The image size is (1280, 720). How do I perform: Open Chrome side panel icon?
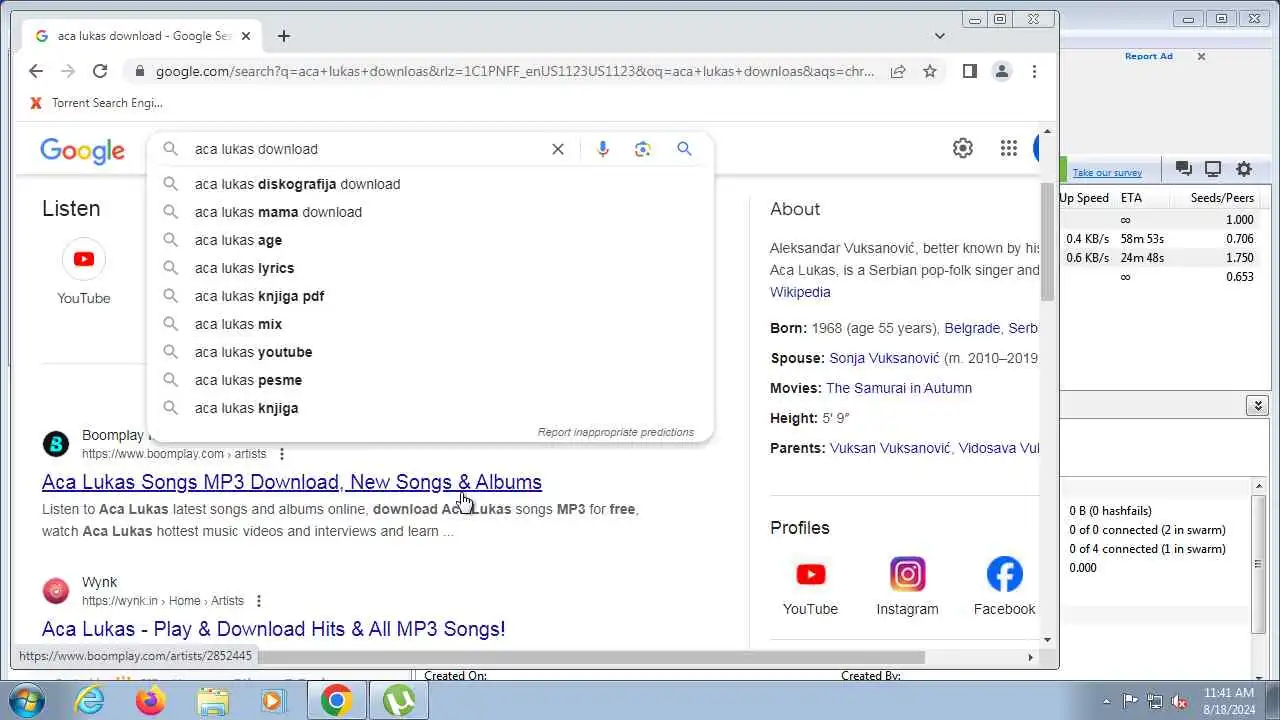point(969,71)
